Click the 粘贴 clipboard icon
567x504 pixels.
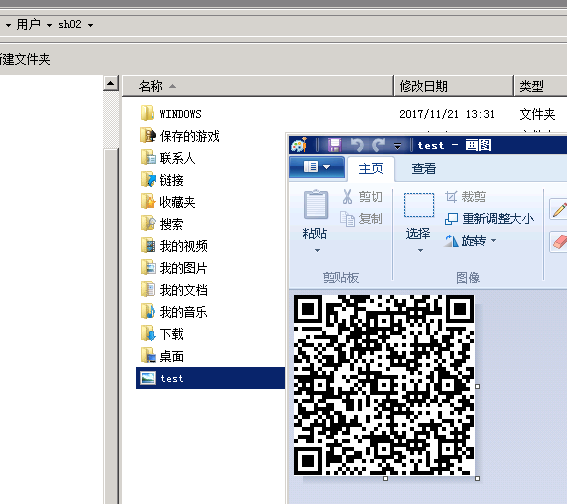click(316, 205)
